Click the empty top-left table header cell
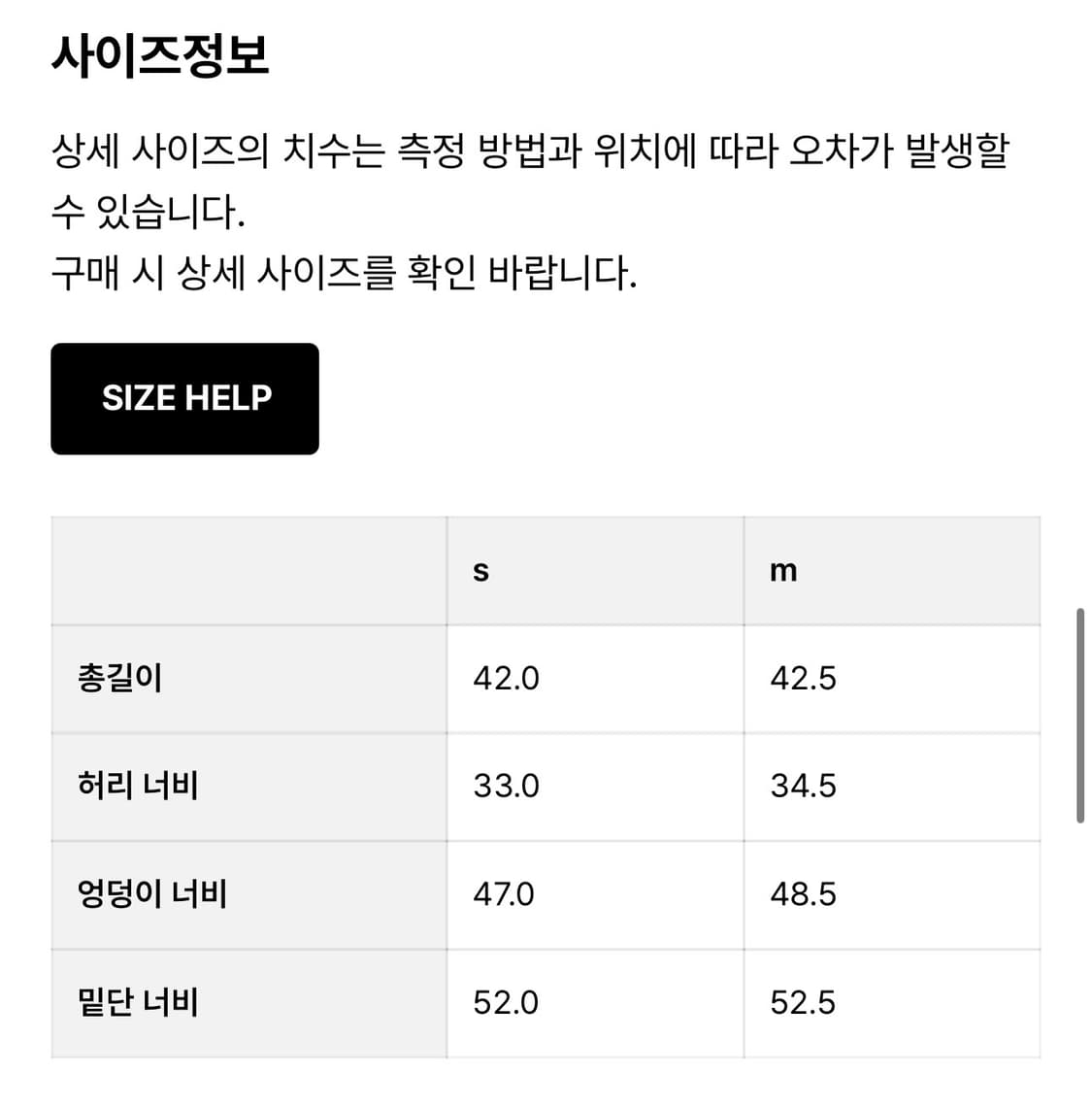1092x1107 pixels. (248, 571)
